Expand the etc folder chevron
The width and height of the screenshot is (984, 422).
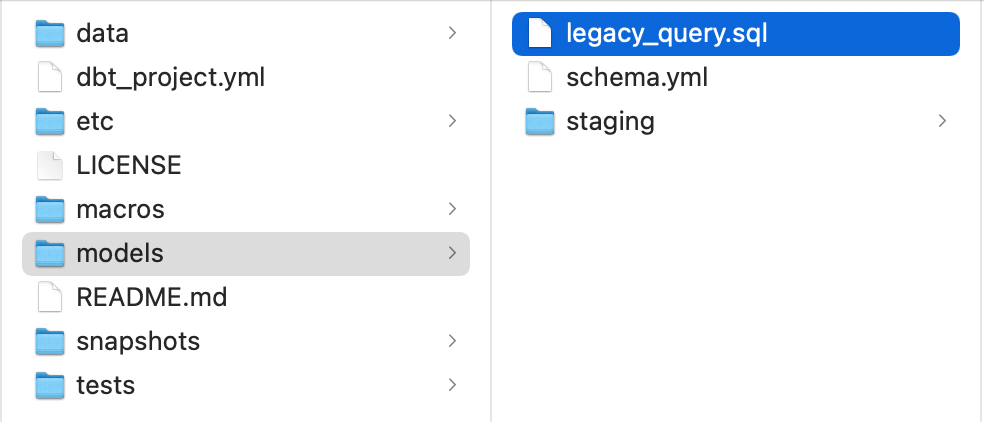click(x=453, y=122)
